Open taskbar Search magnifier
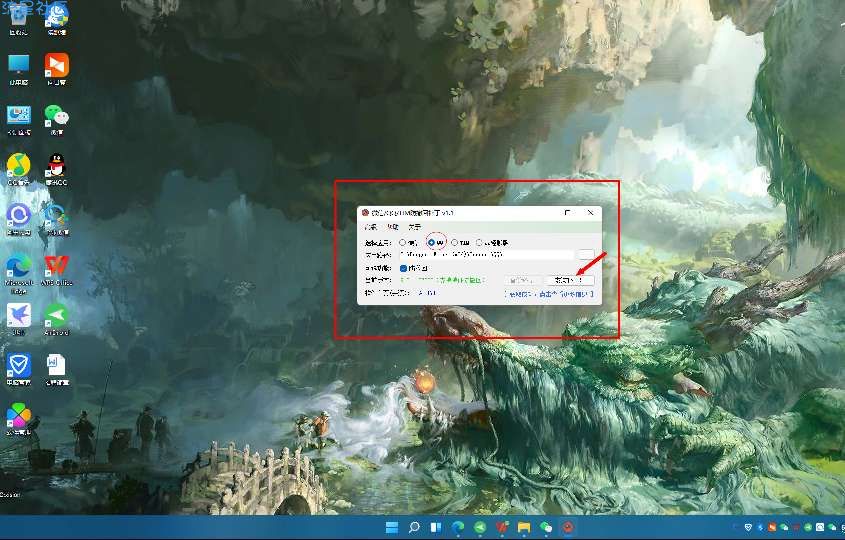Image resolution: width=845 pixels, height=540 pixels. point(414,527)
